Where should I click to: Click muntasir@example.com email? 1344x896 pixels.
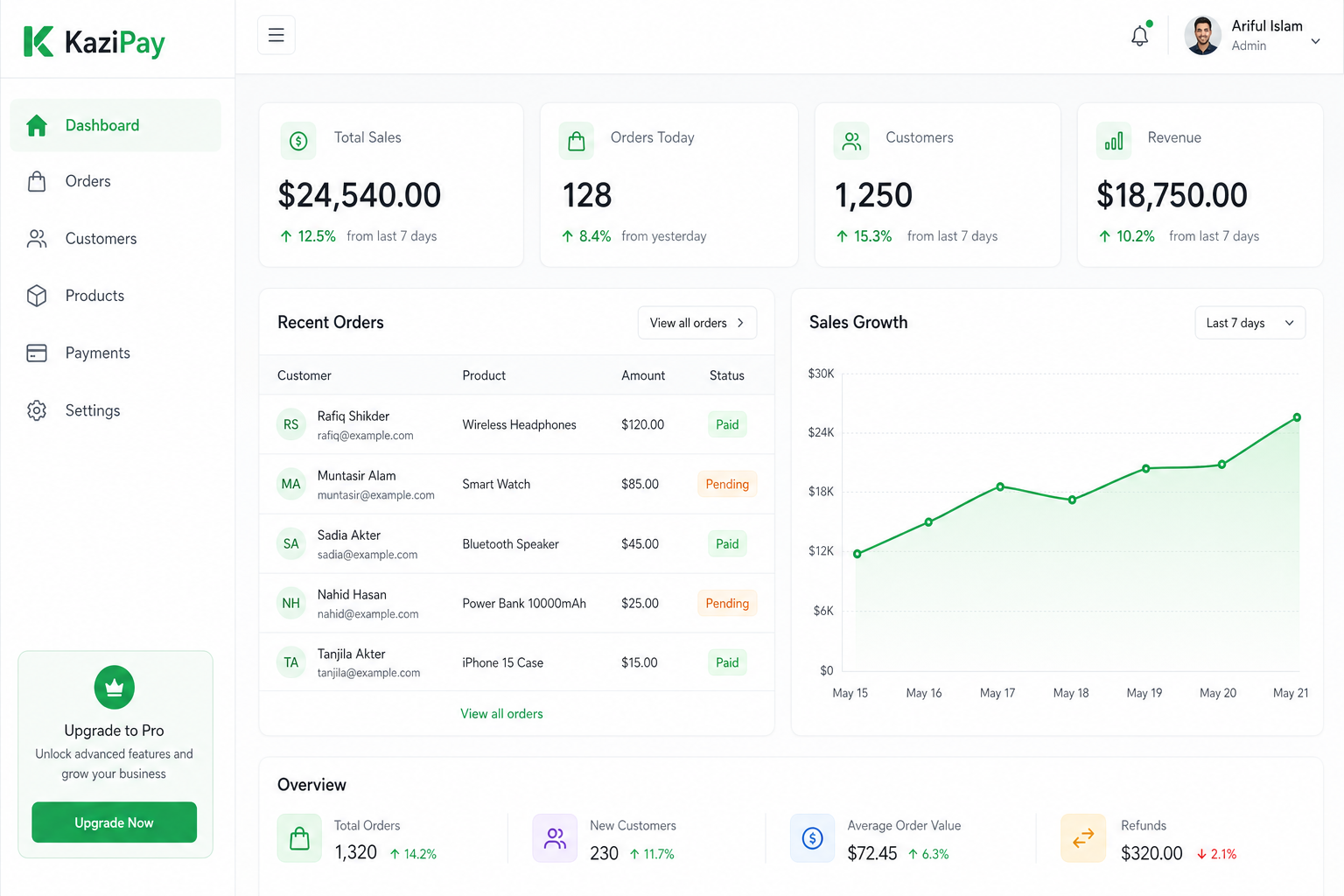coord(375,495)
